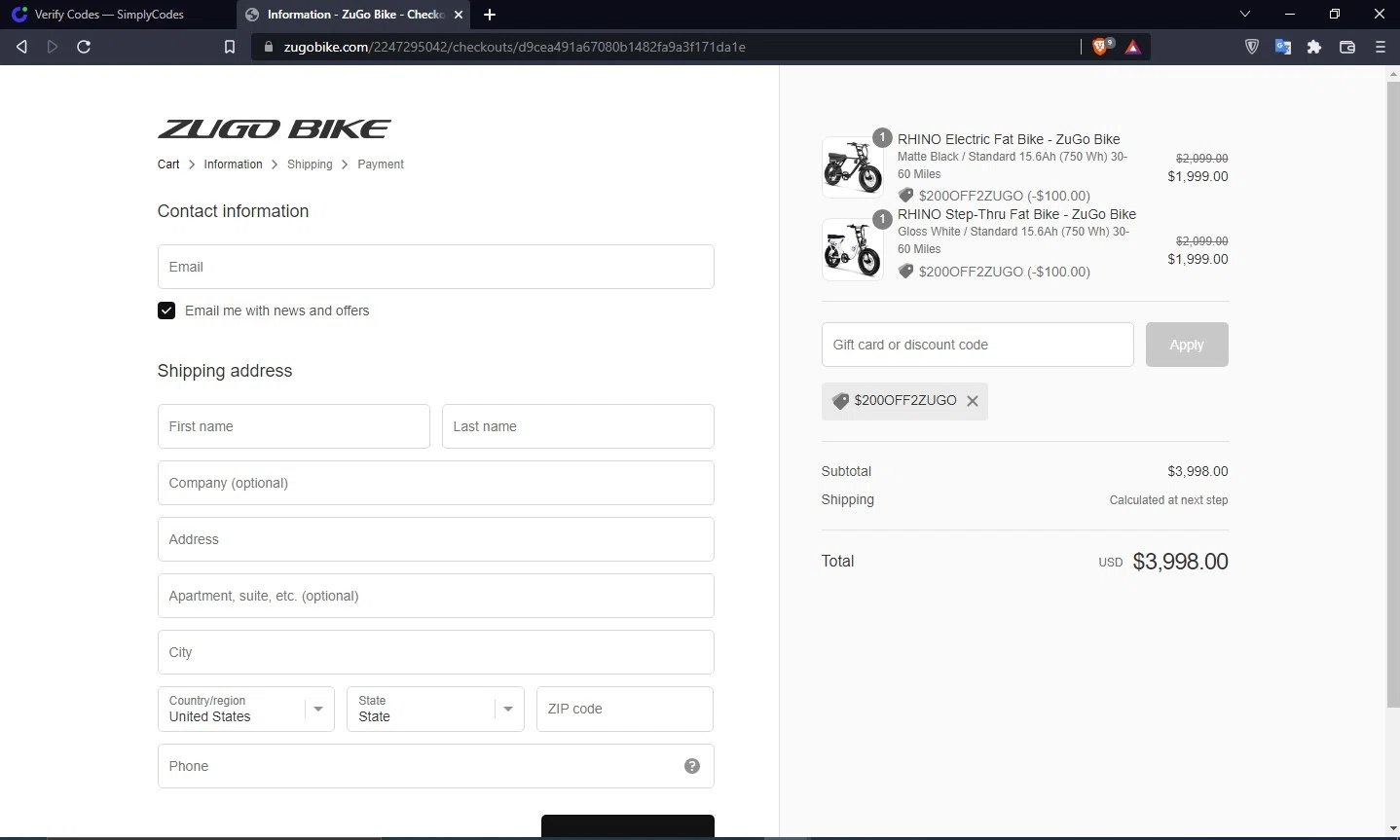
Task: Click the Company (optional) field
Action: (x=436, y=483)
